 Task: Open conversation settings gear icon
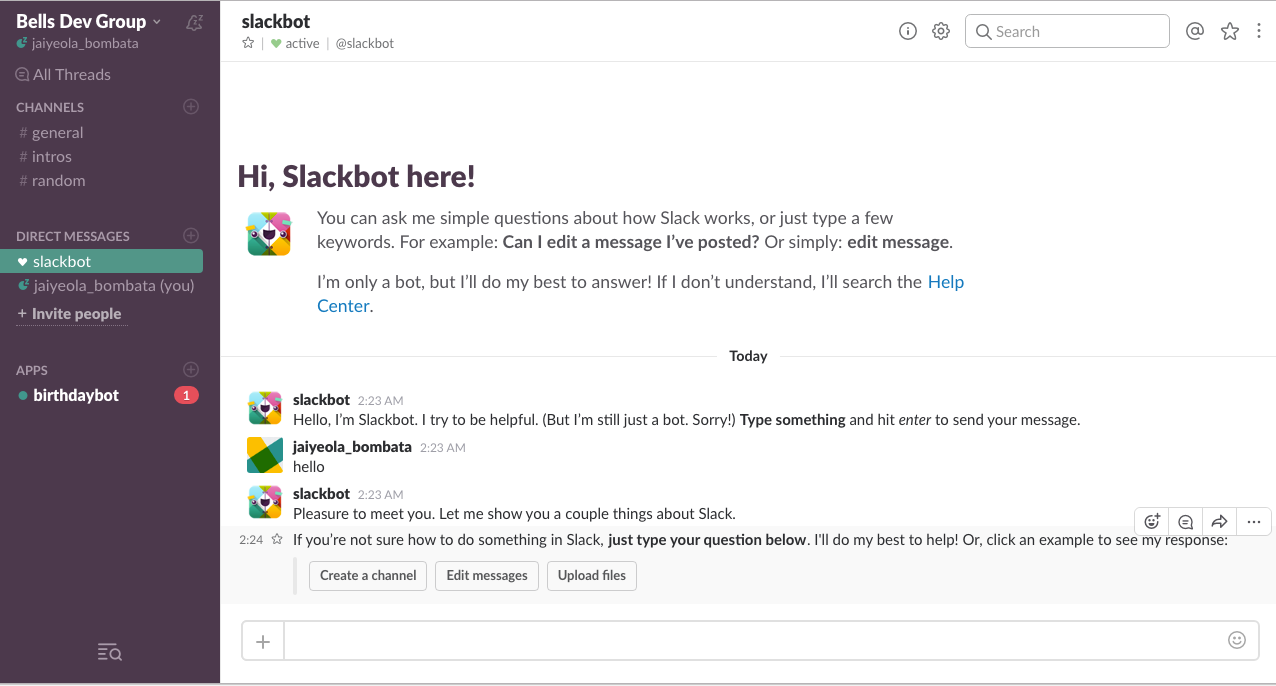[941, 31]
